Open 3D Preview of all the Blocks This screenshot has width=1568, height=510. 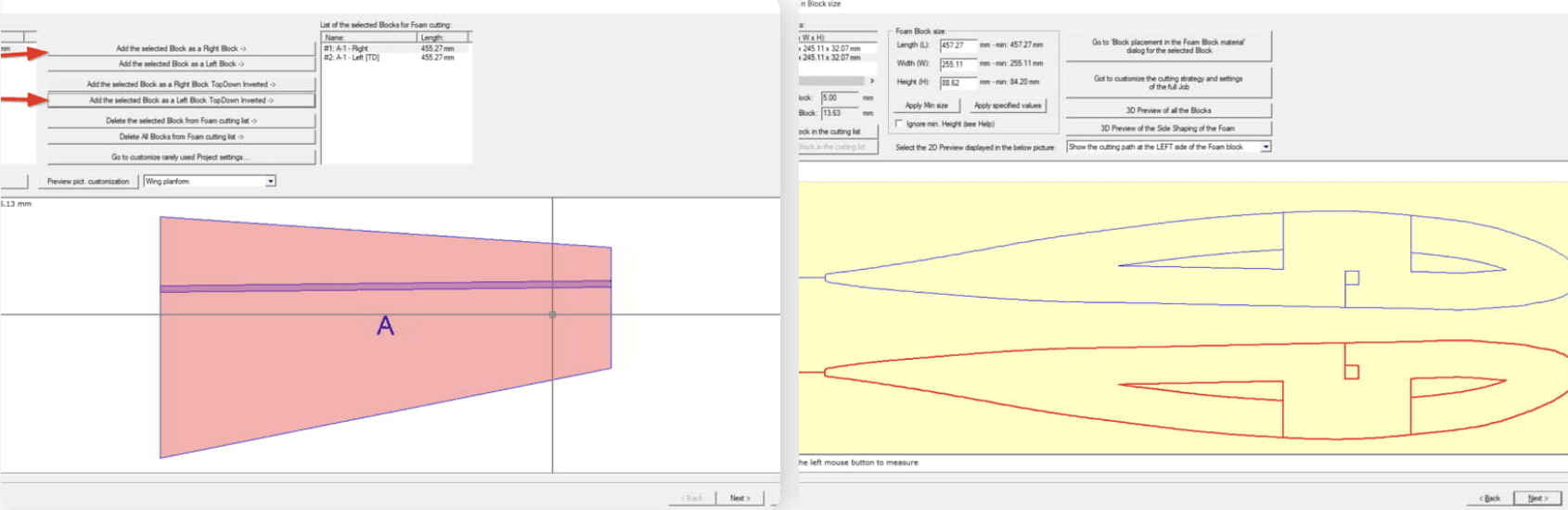[x=1168, y=110]
